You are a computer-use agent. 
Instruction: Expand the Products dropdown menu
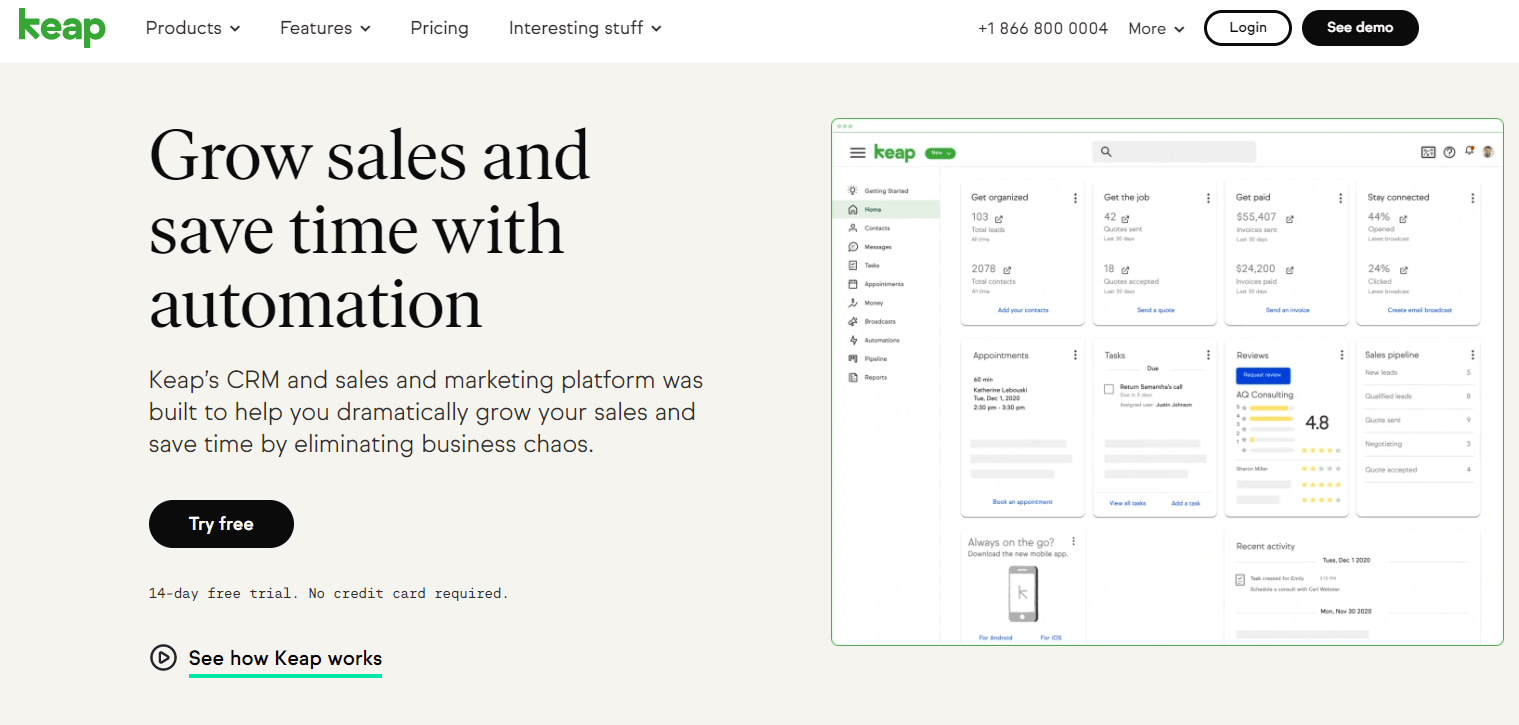[193, 28]
